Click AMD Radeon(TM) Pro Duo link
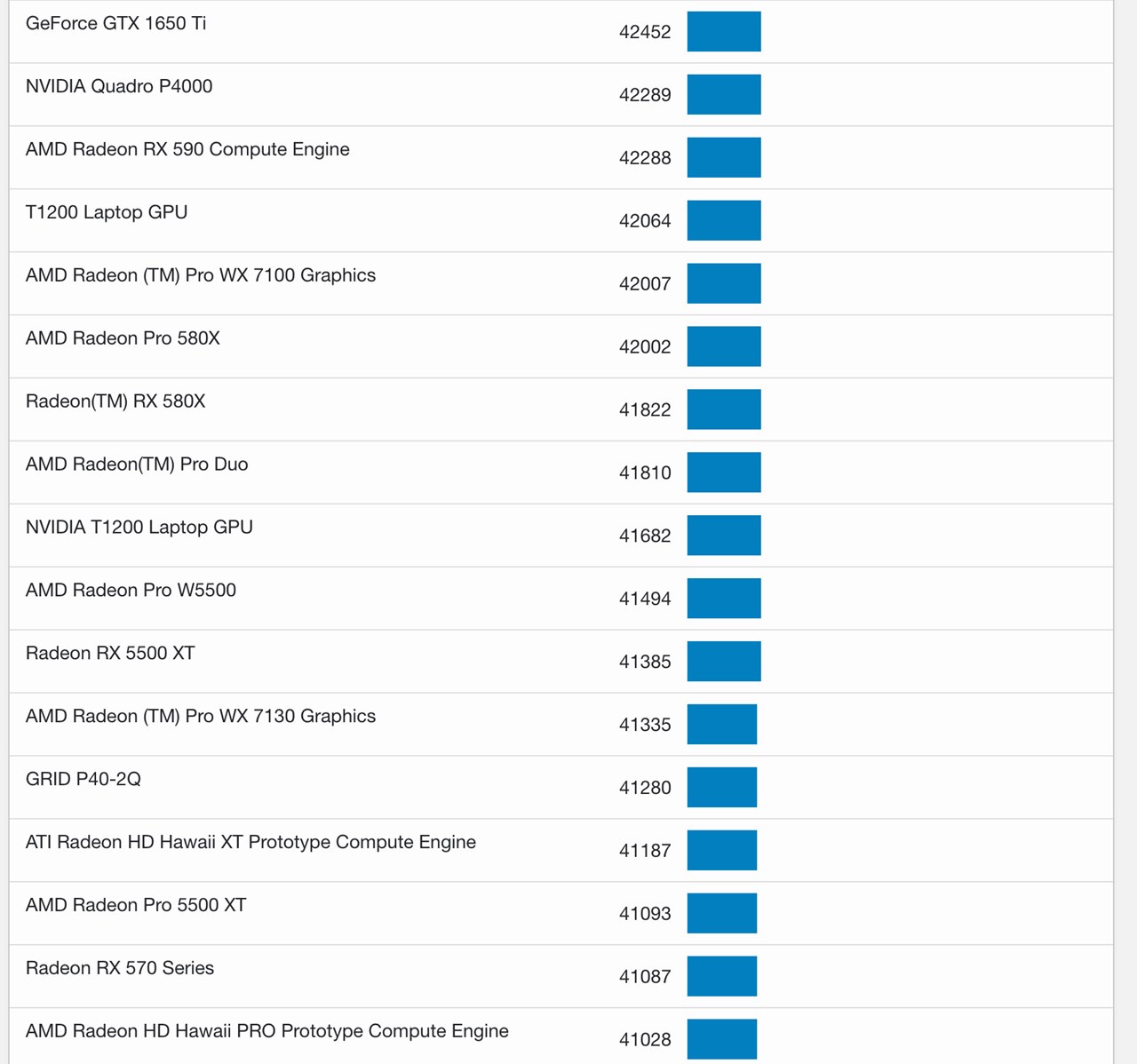 (135, 464)
